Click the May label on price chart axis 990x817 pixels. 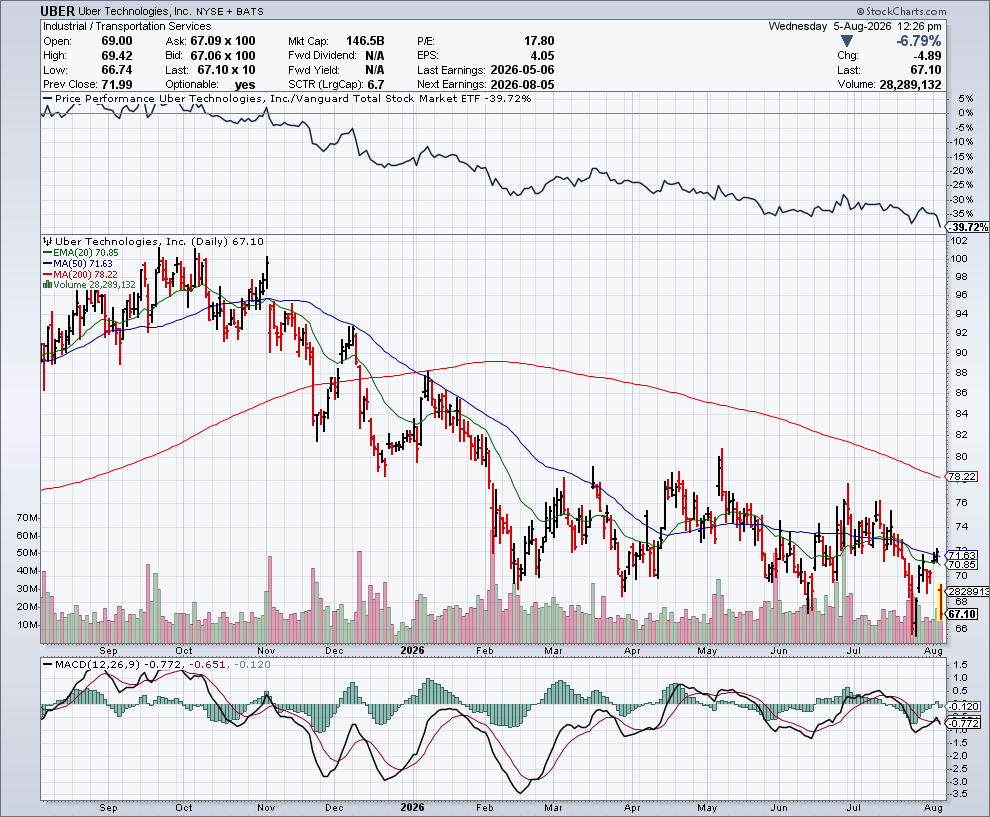point(707,650)
